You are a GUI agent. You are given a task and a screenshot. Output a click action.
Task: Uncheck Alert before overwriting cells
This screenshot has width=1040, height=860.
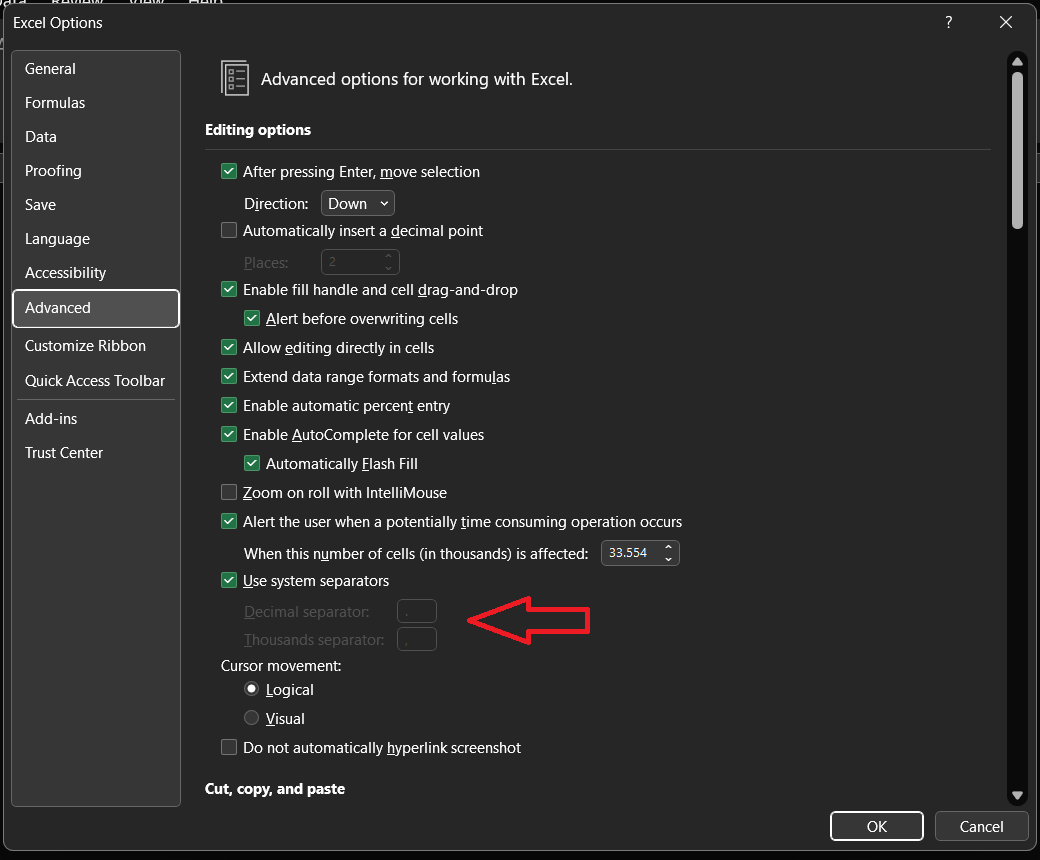(x=252, y=319)
